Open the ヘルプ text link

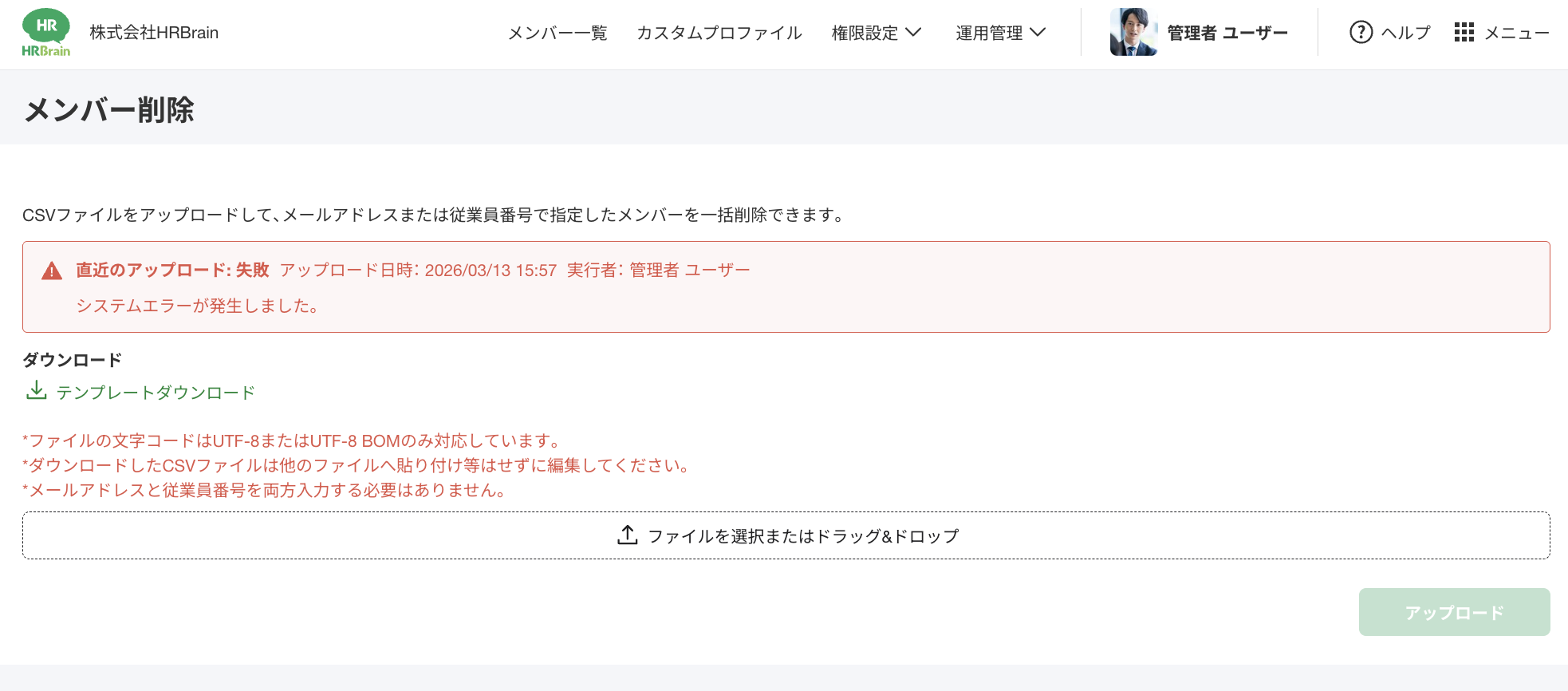click(x=1405, y=33)
